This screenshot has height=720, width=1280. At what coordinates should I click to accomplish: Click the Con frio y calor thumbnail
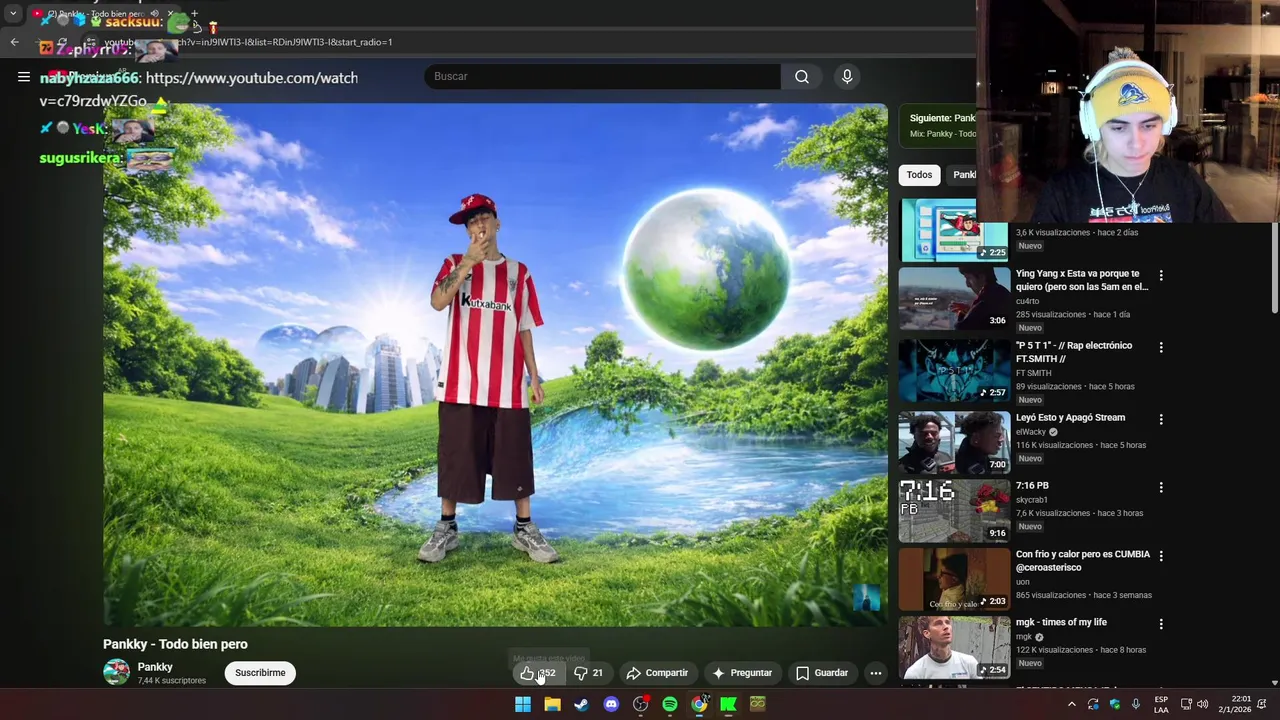954,579
